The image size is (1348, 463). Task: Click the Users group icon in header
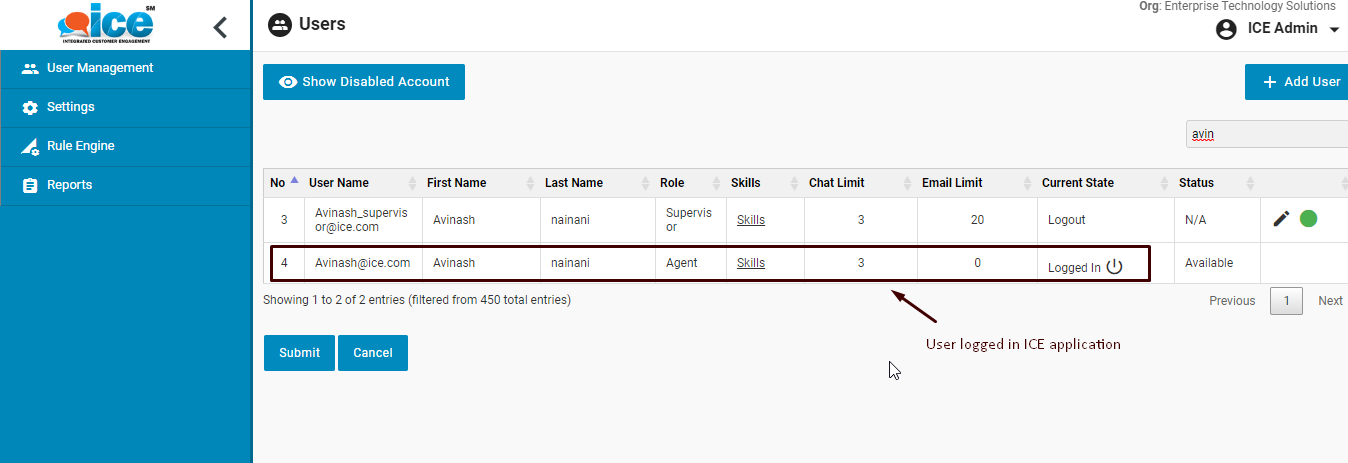coord(280,25)
